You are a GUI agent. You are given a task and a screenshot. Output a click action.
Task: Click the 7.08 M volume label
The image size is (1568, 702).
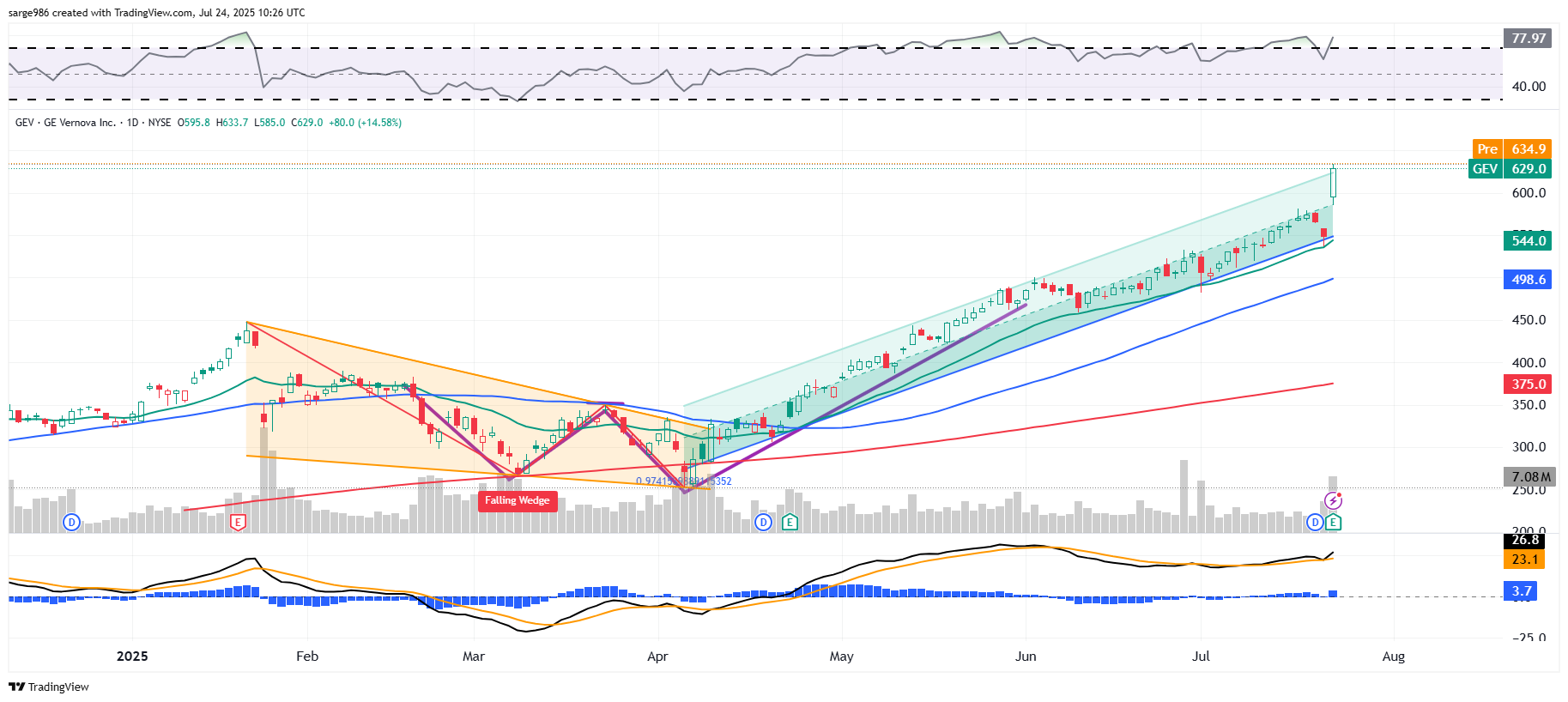pyautogui.click(x=1530, y=477)
